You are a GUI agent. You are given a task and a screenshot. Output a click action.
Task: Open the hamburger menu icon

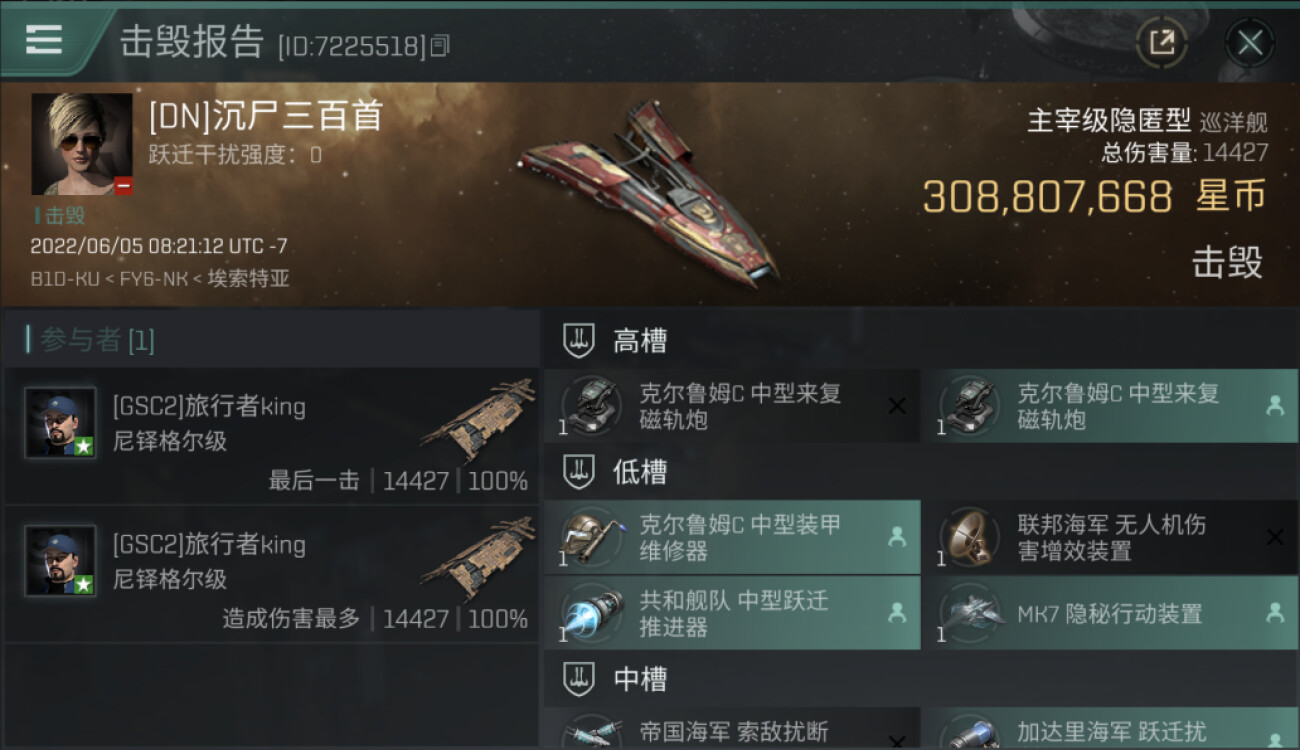(44, 40)
